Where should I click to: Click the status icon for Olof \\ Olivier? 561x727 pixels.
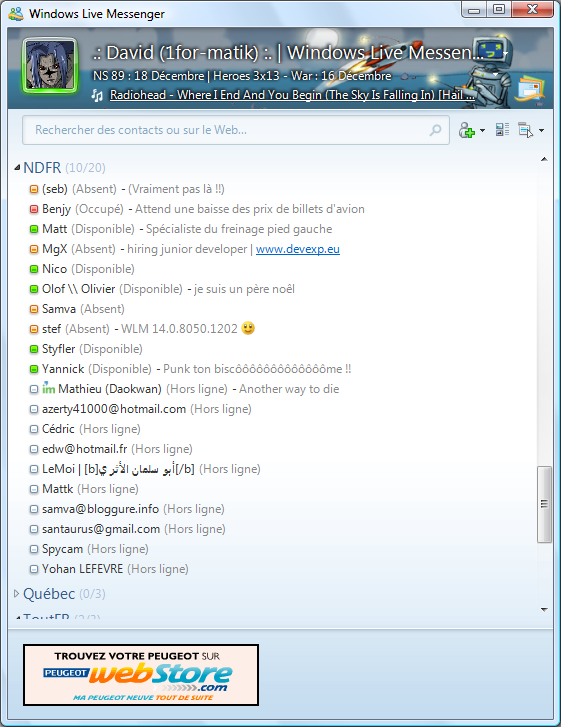point(34,289)
